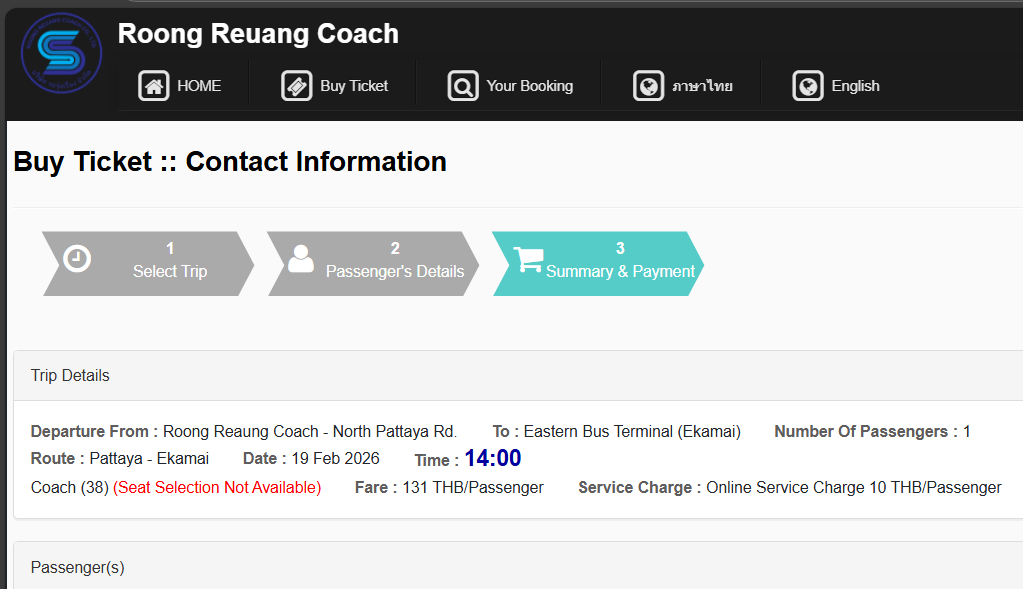Click the clock icon on Select Trip step
The height and width of the screenshot is (589, 1023).
77,258
